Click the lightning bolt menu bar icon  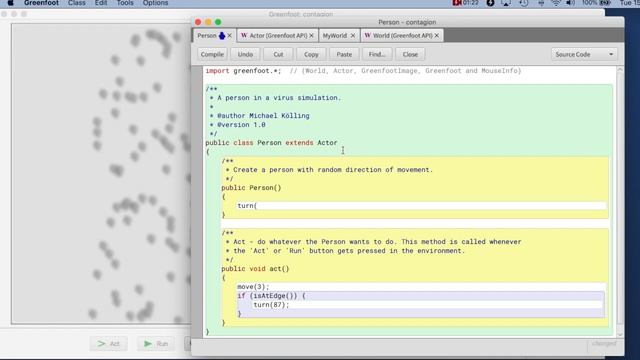tap(490, 3)
